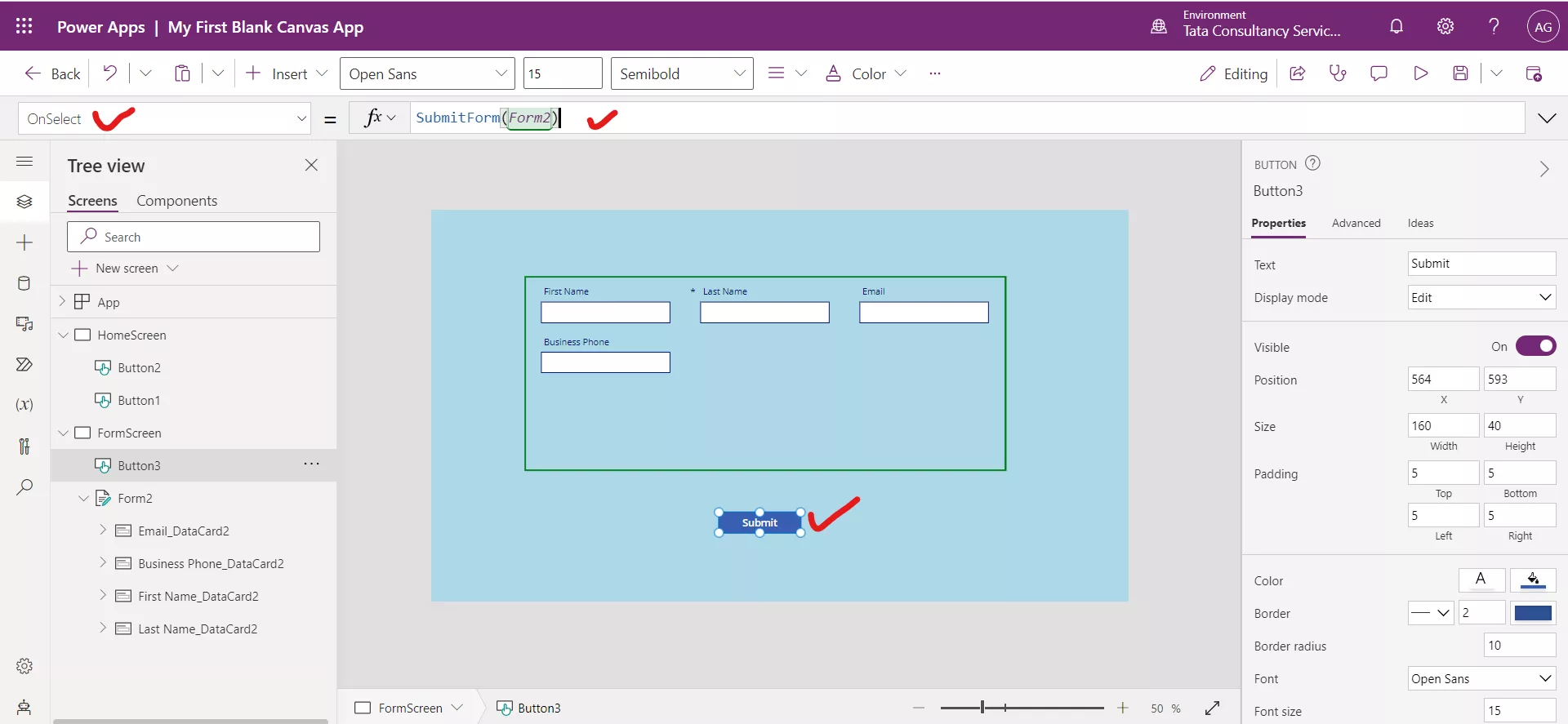
Task: Expand the left hamburger menu
Action: click(x=24, y=161)
